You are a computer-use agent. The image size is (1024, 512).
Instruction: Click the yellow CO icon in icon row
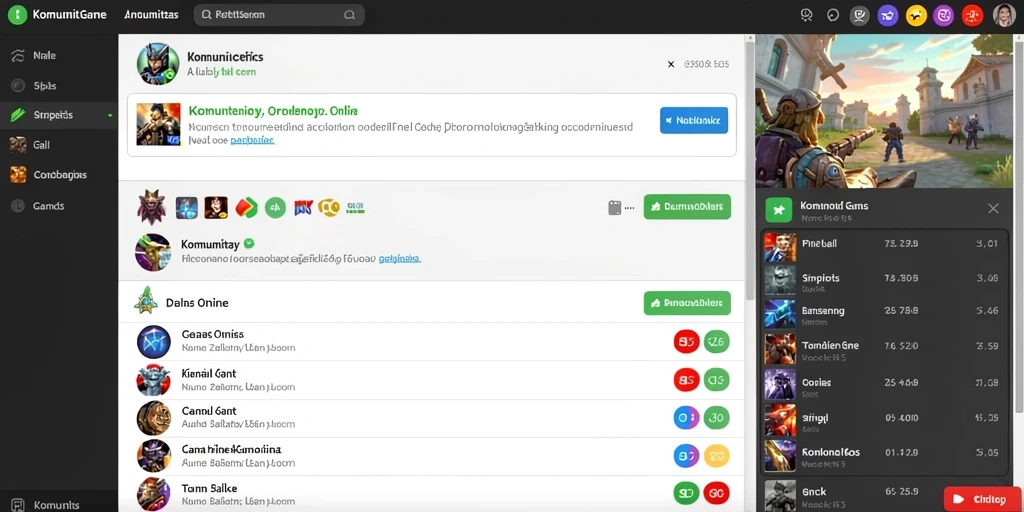pos(328,208)
